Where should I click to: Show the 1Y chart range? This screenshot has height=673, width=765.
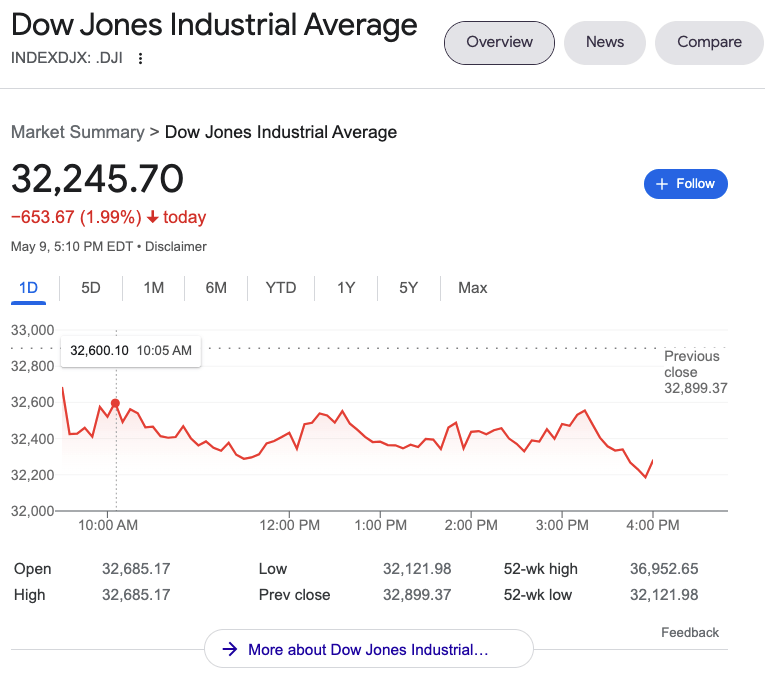pos(346,288)
